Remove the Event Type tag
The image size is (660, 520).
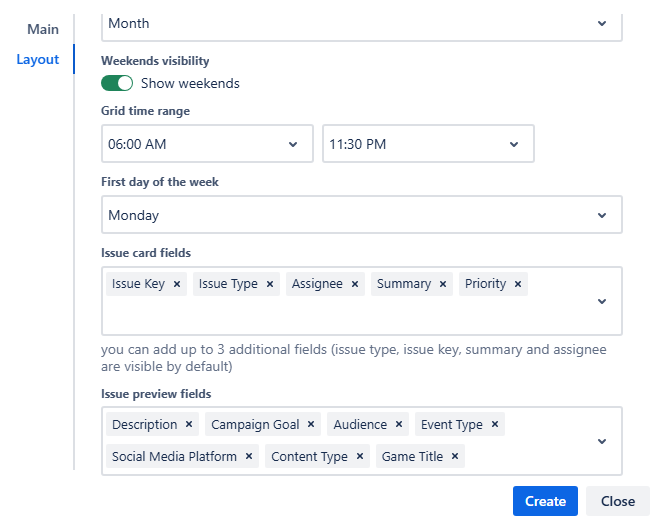tap(495, 425)
